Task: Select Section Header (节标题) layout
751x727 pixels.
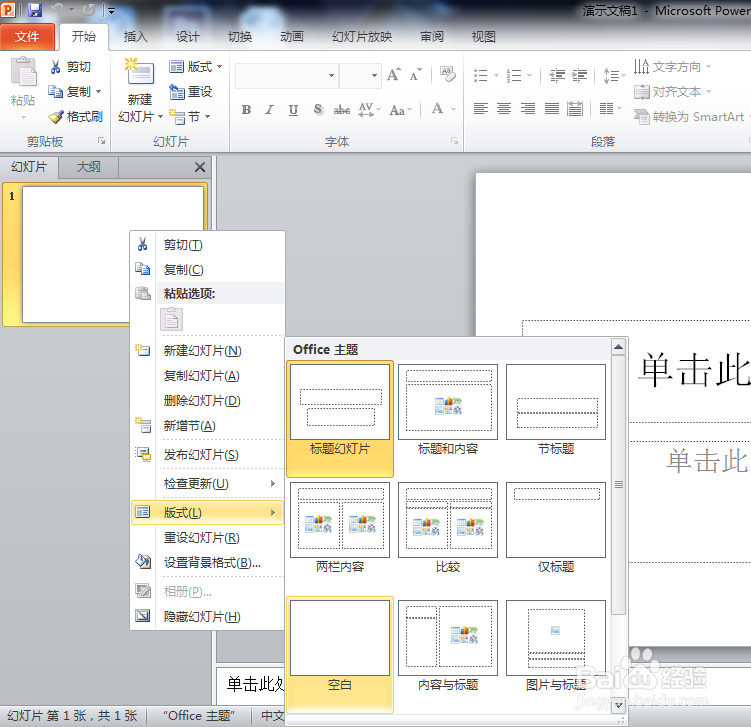Action: click(556, 410)
